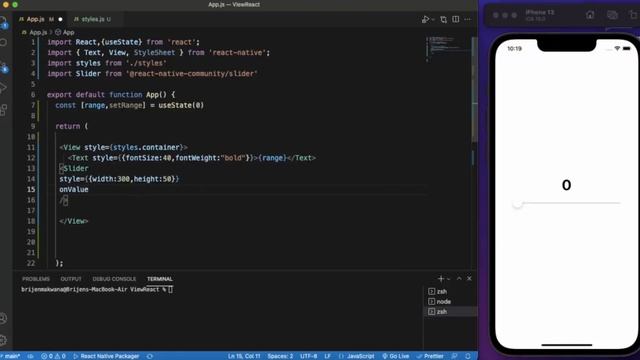Open the Search view in activity bar
Screen dimensions: 640x360
pos(3,42)
